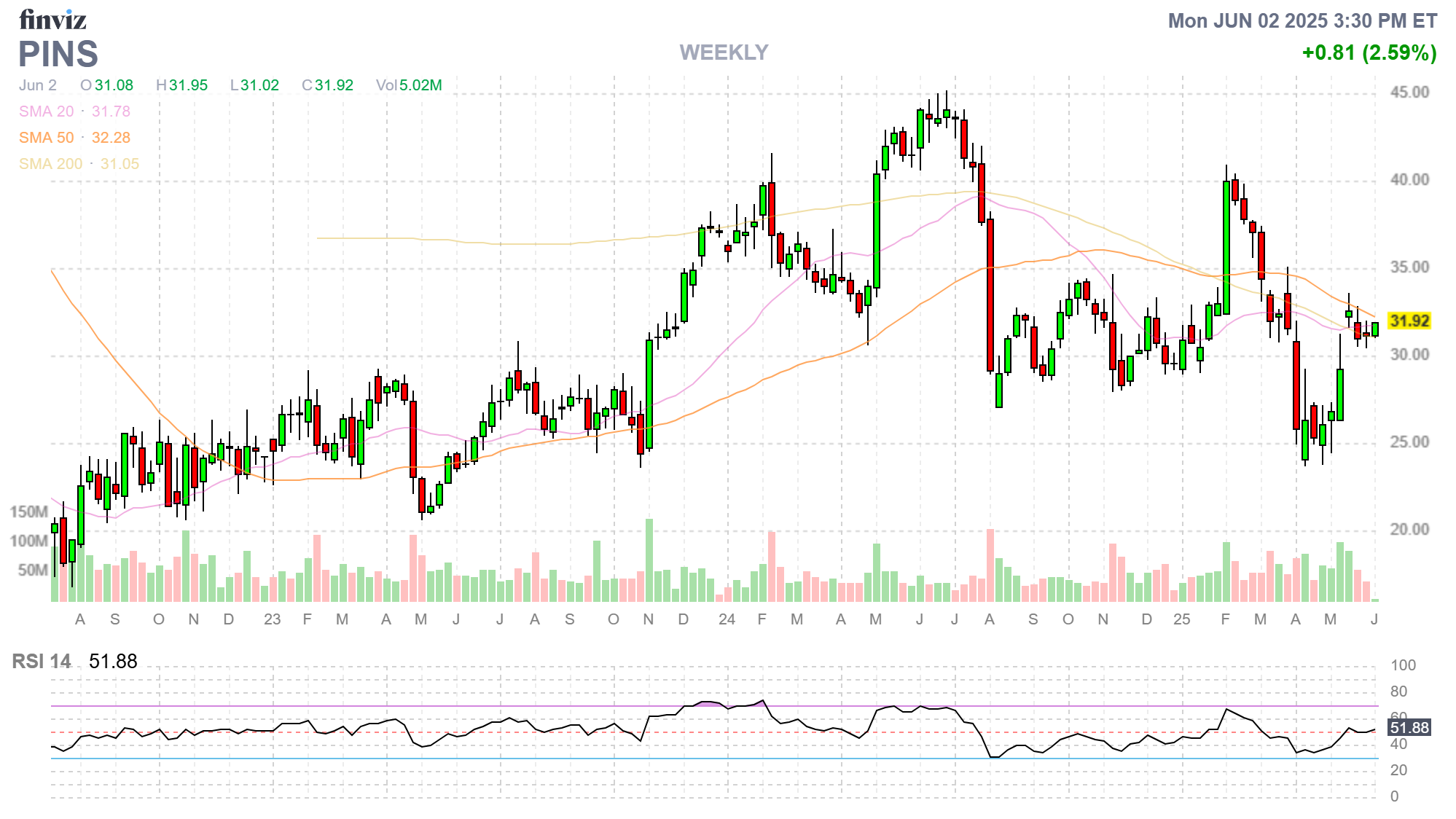Viewport: 1456px width, 819px height.
Task: Click the Jun 2 date in OHLC row
Action: click(x=38, y=85)
